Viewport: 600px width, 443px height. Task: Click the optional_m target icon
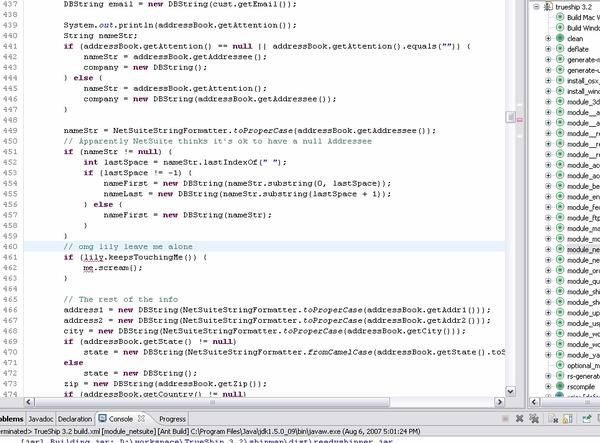tap(559, 365)
